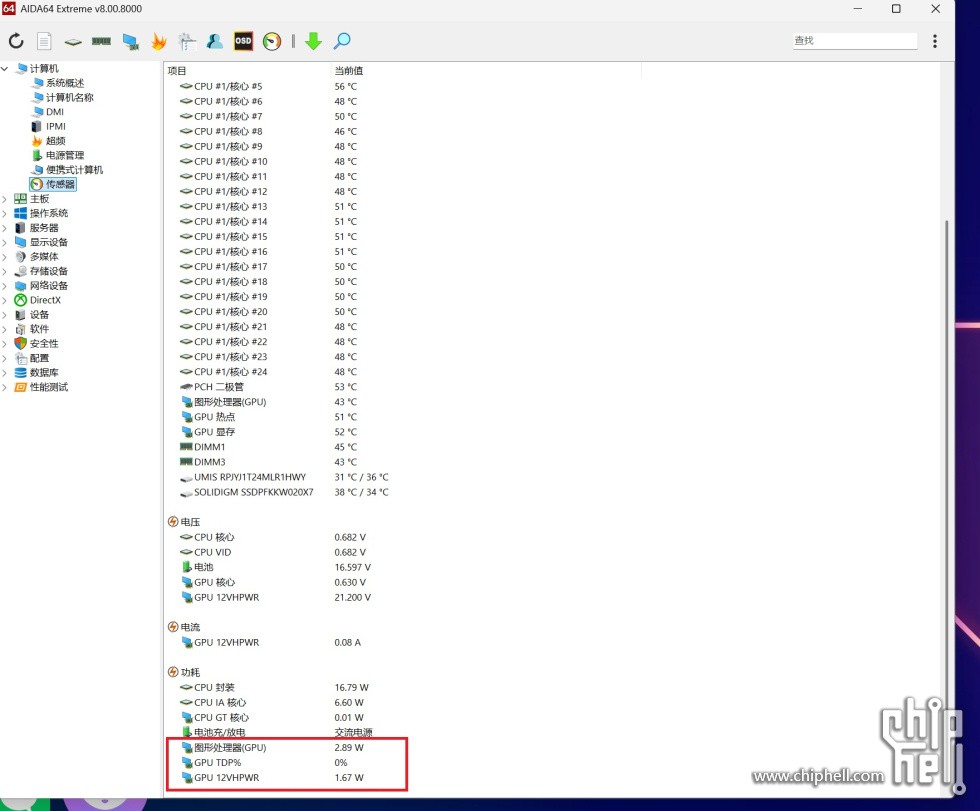Click the 查找 search input field
Viewport: 980px width, 811px height.
coord(853,41)
